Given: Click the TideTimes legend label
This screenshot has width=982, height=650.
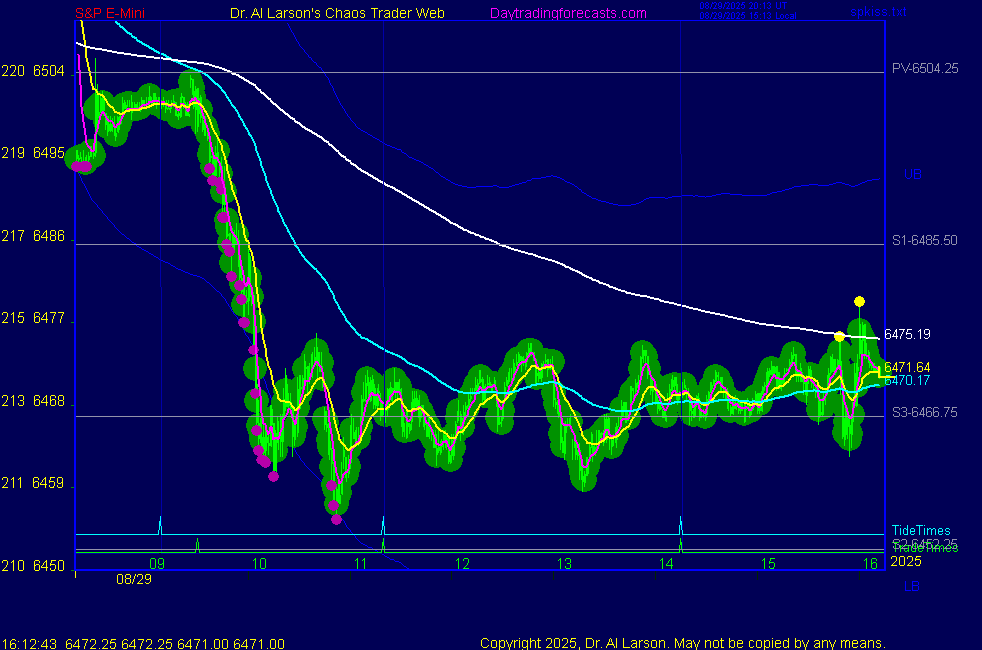Looking at the screenshot, I should [921, 531].
